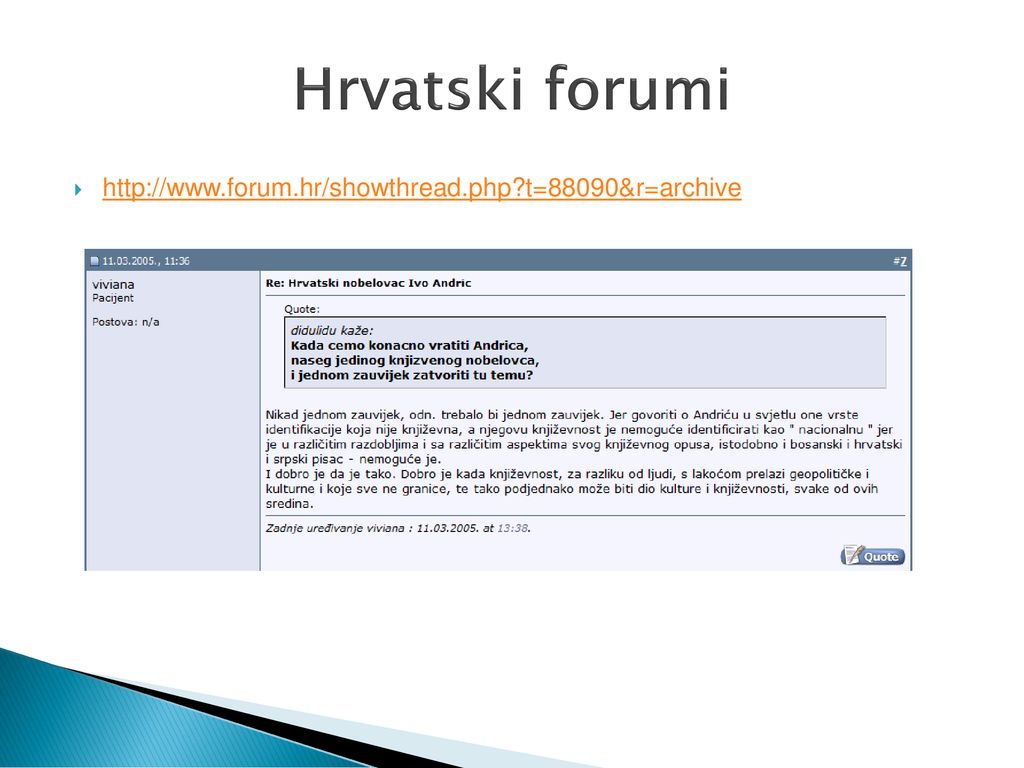Click the reply line starting 'Nikad jednom zauvijek'

point(562,415)
